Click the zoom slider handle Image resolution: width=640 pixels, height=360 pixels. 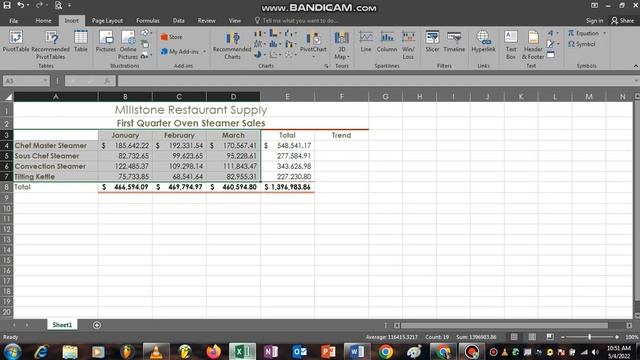[589, 337]
